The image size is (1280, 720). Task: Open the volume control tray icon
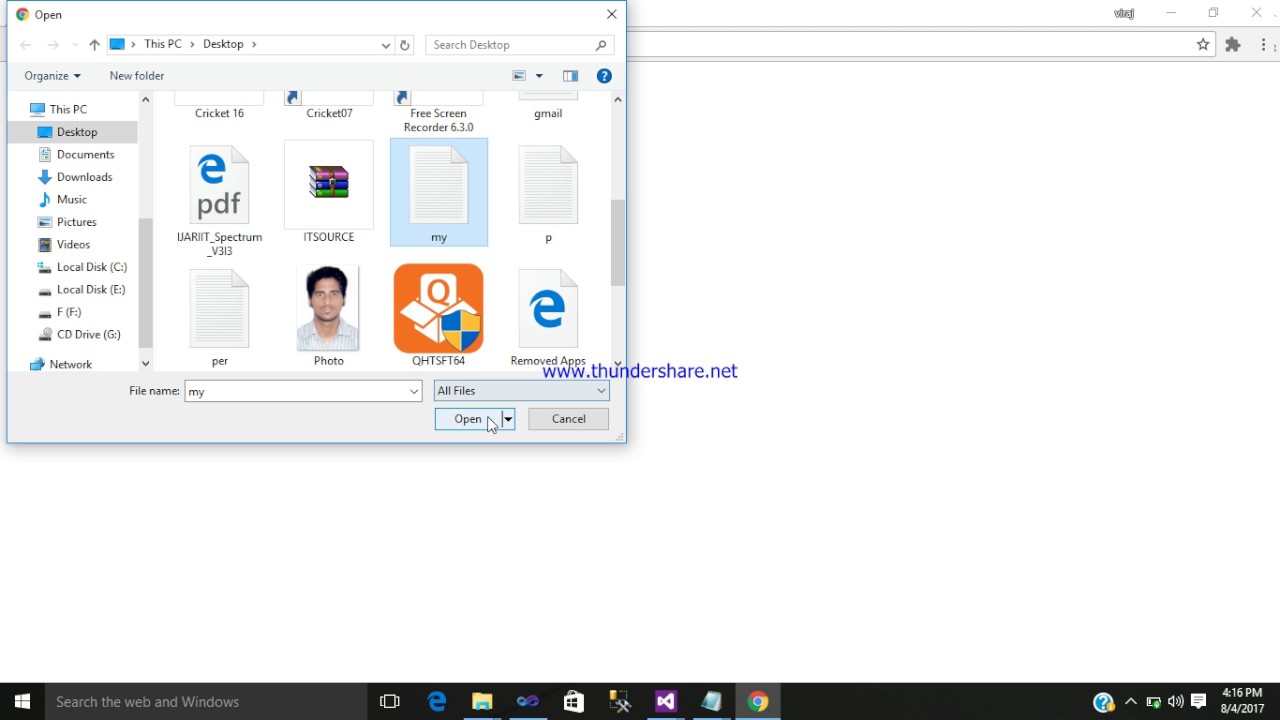point(1176,702)
